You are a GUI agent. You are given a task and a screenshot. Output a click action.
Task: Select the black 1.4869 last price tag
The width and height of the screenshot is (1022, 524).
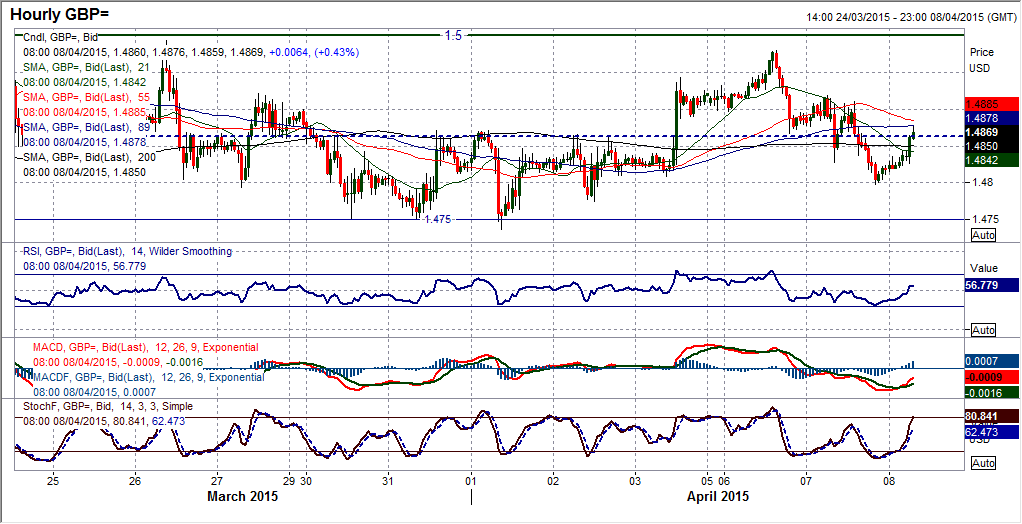click(x=991, y=132)
